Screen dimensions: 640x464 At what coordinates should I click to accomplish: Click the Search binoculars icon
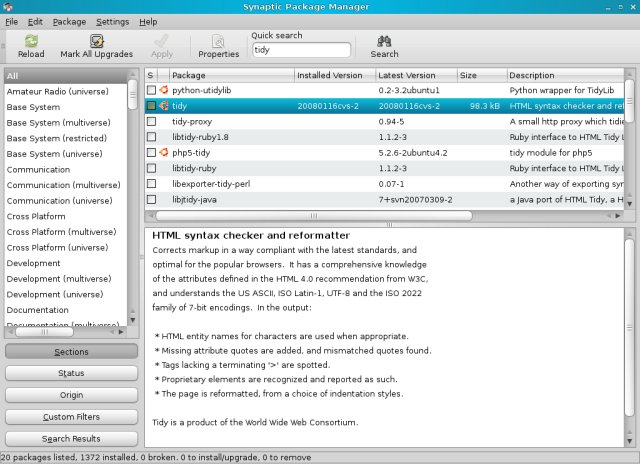click(384, 41)
